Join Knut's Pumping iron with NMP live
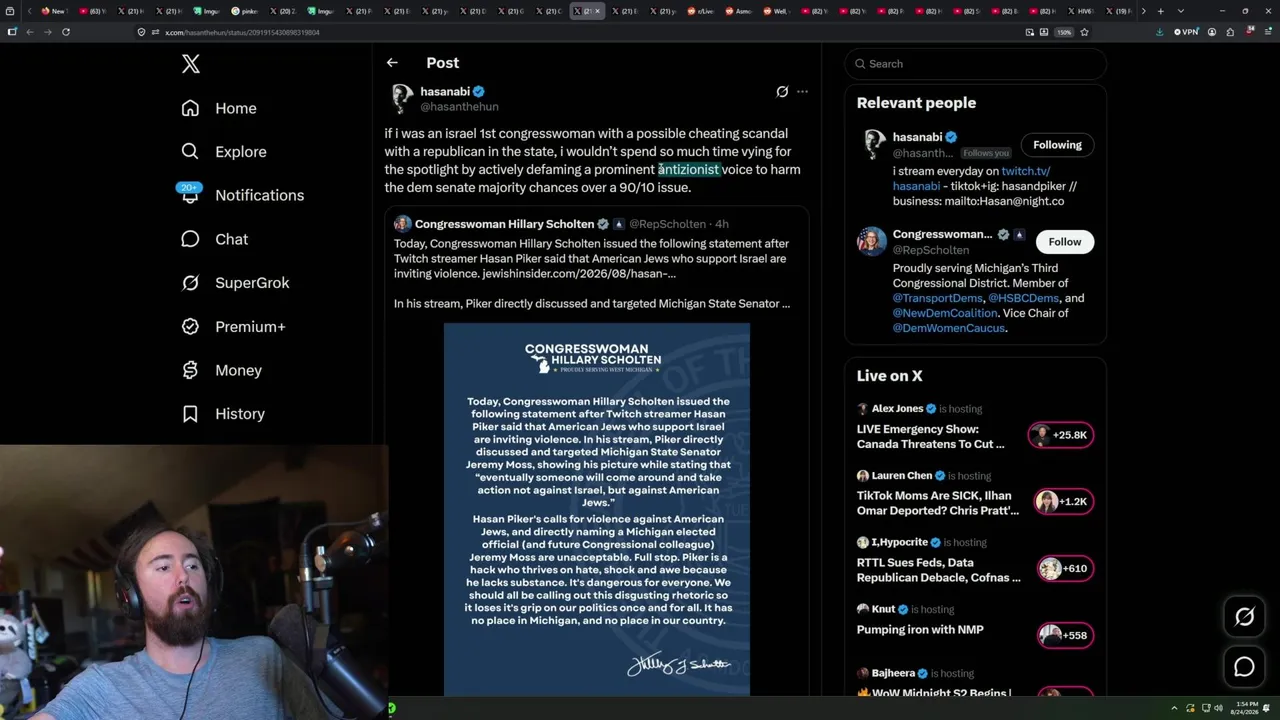 click(x=920, y=630)
